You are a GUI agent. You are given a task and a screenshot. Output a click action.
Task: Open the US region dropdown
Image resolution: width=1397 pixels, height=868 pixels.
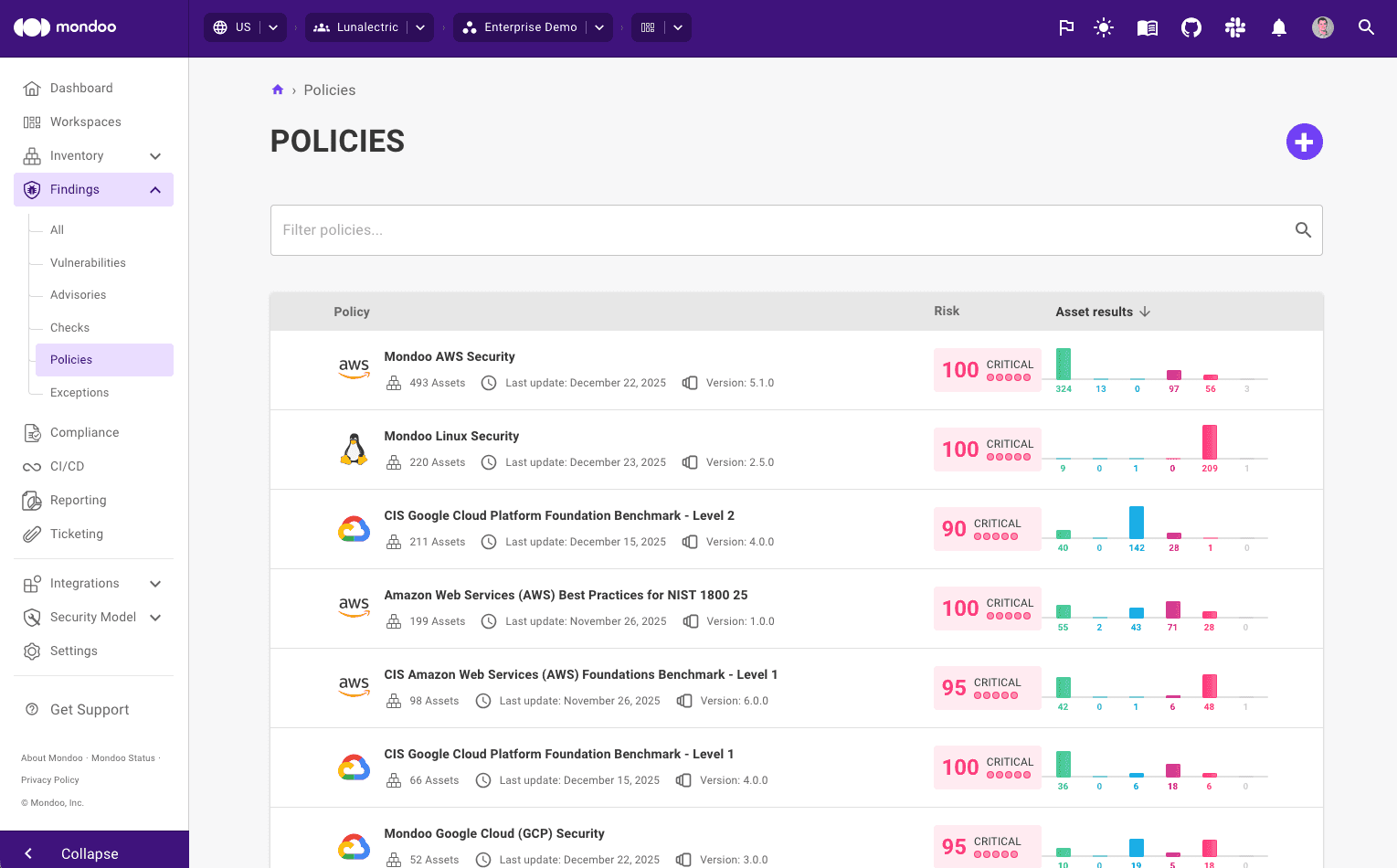tap(271, 27)
